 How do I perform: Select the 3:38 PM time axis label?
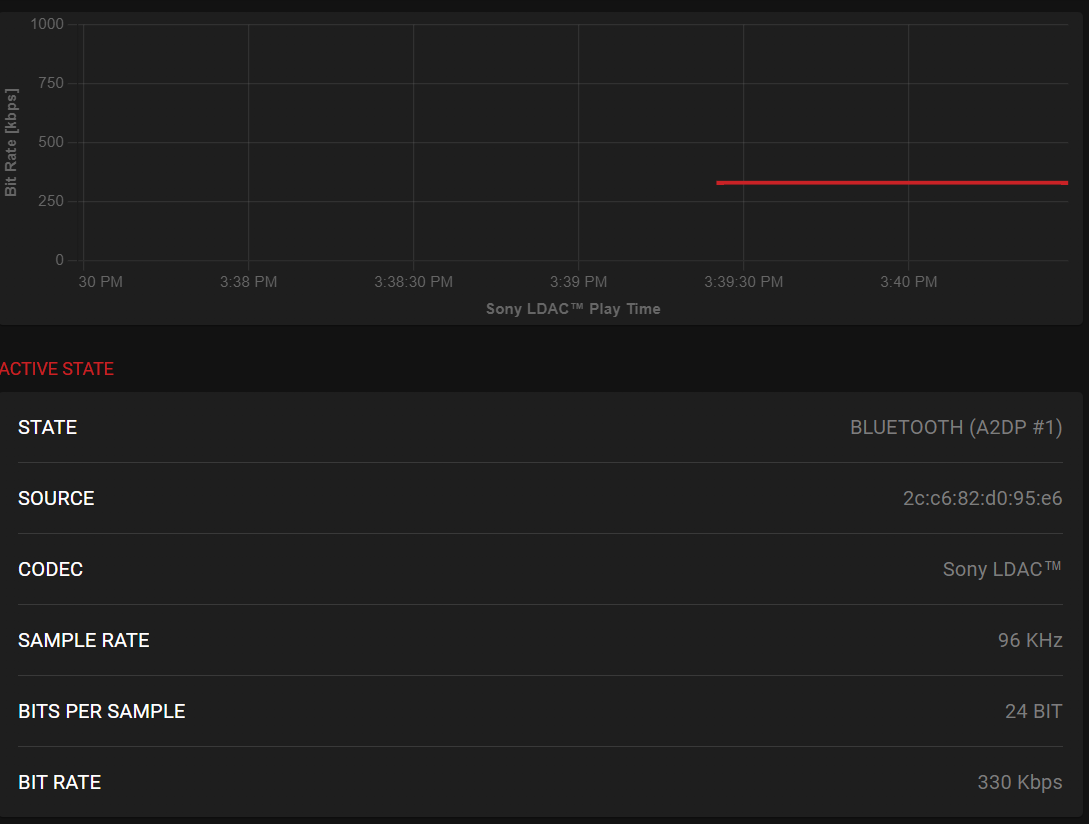pos(248,282)
